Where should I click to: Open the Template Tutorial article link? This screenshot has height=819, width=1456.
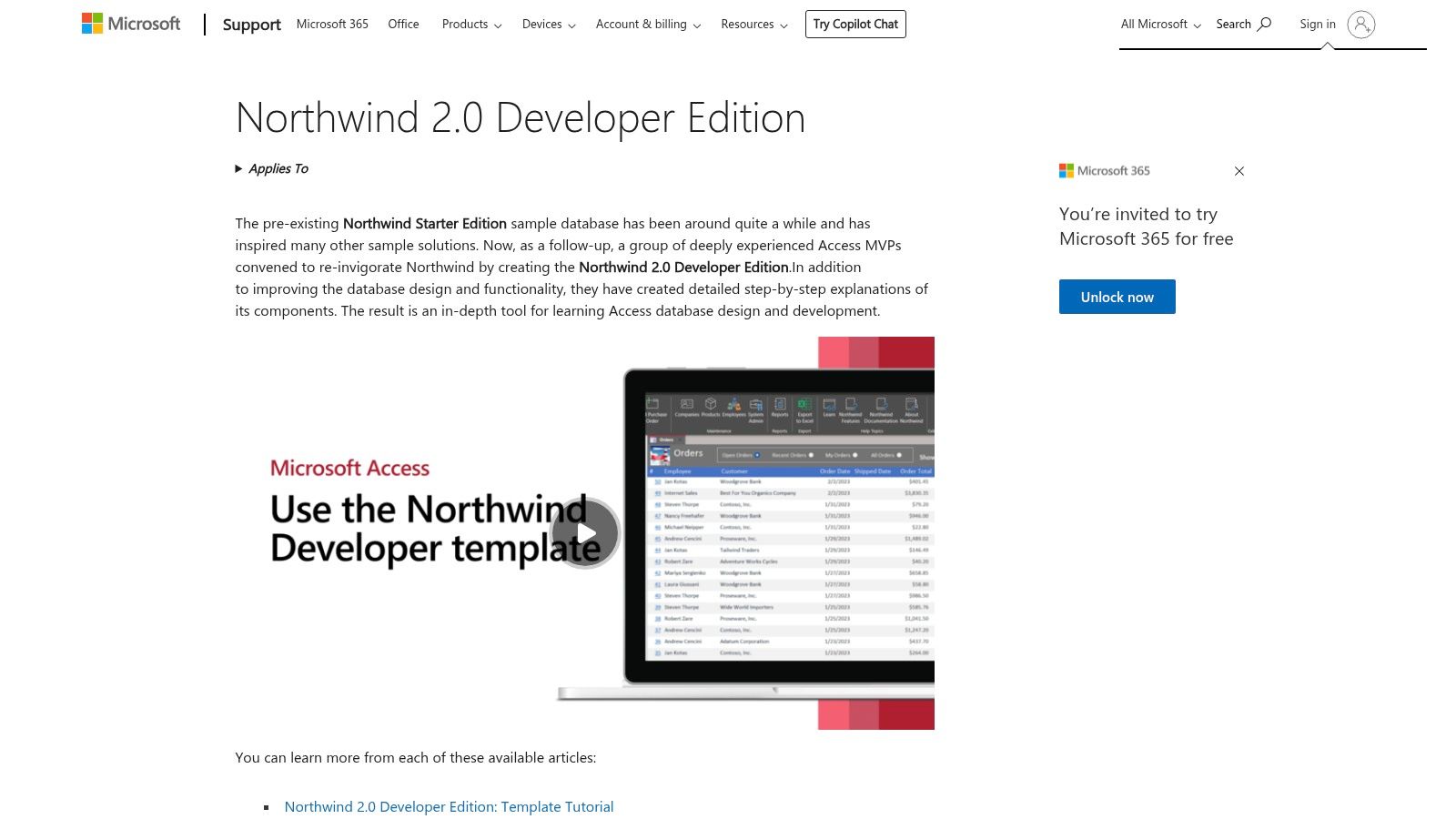tap(449, 806)
